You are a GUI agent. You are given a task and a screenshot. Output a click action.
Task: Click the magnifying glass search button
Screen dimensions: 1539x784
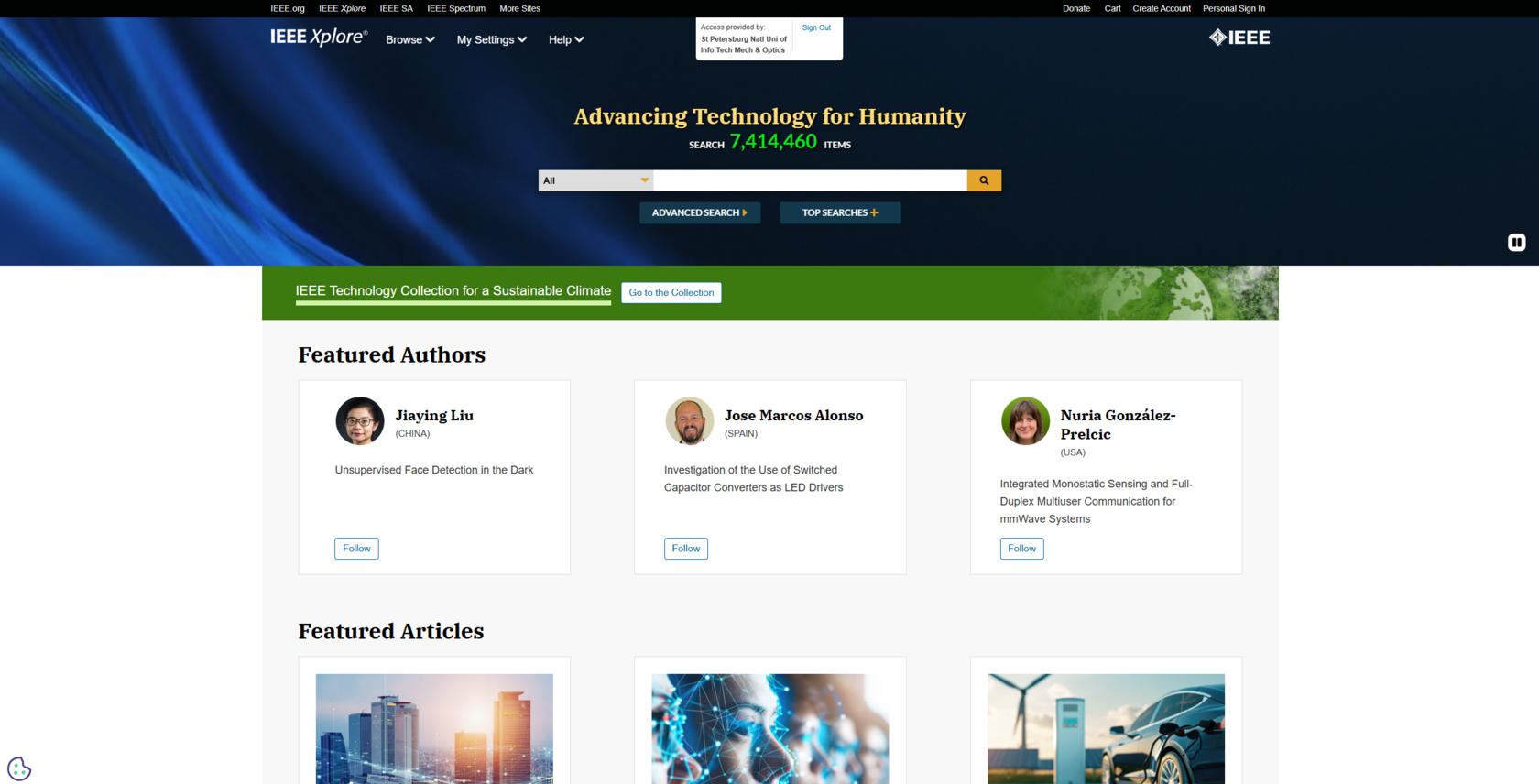pos(984,180)
